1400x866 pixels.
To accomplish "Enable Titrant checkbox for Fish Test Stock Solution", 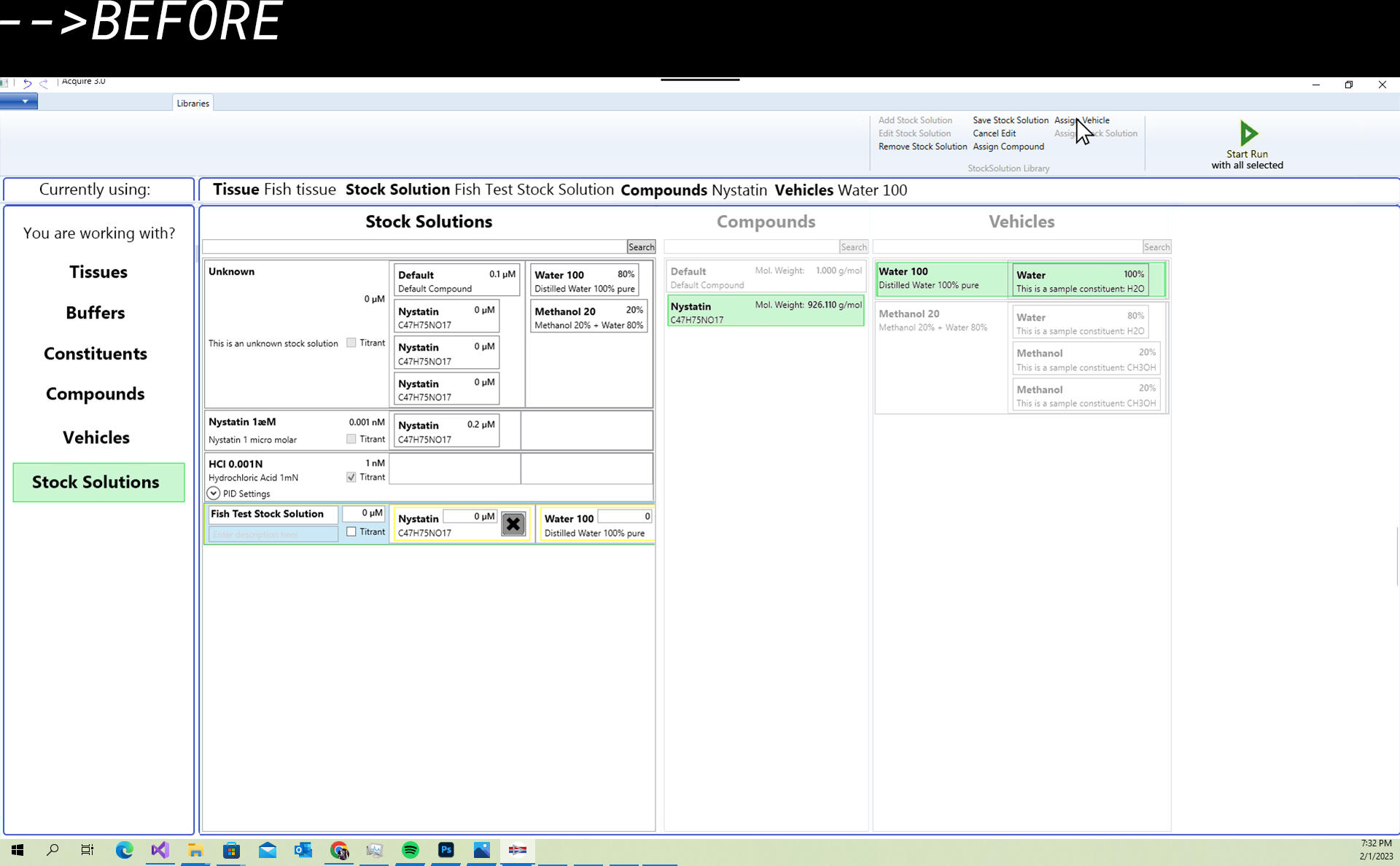I will (351, 531).
